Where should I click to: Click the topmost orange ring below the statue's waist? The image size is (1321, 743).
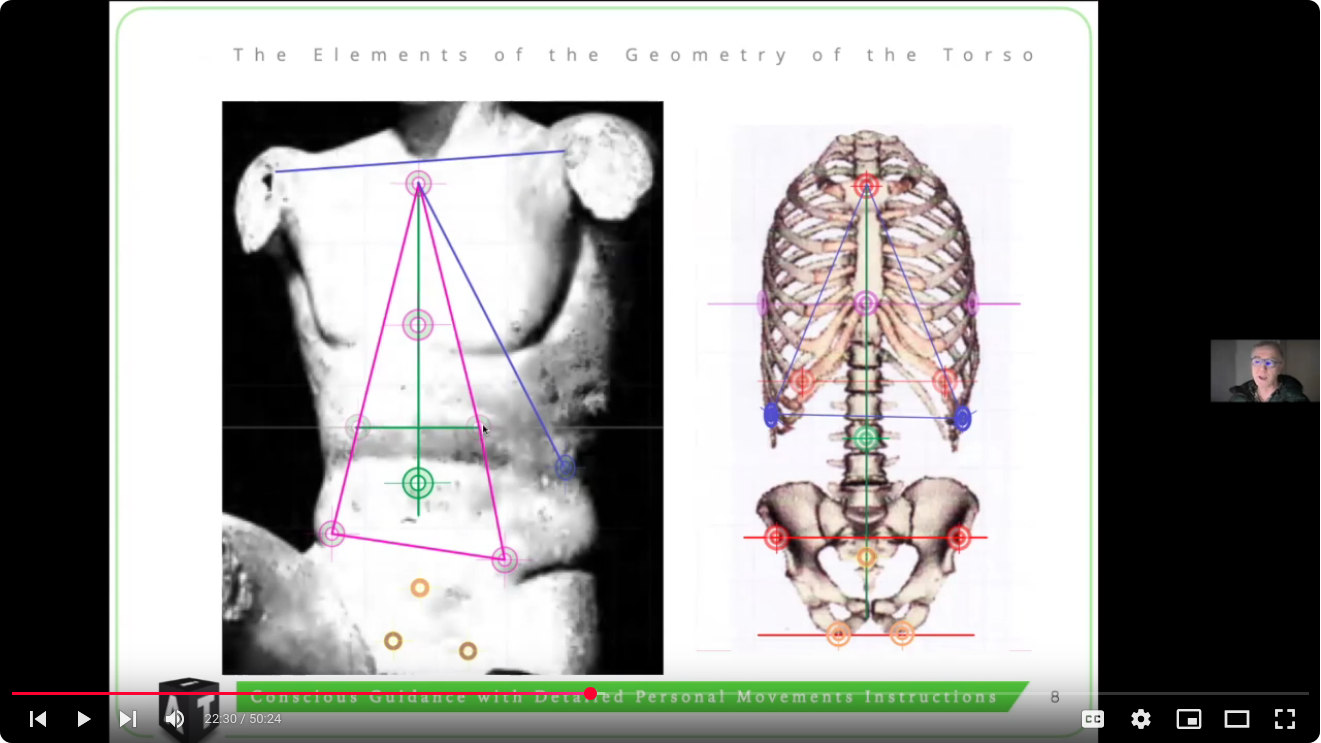(420, 588)
